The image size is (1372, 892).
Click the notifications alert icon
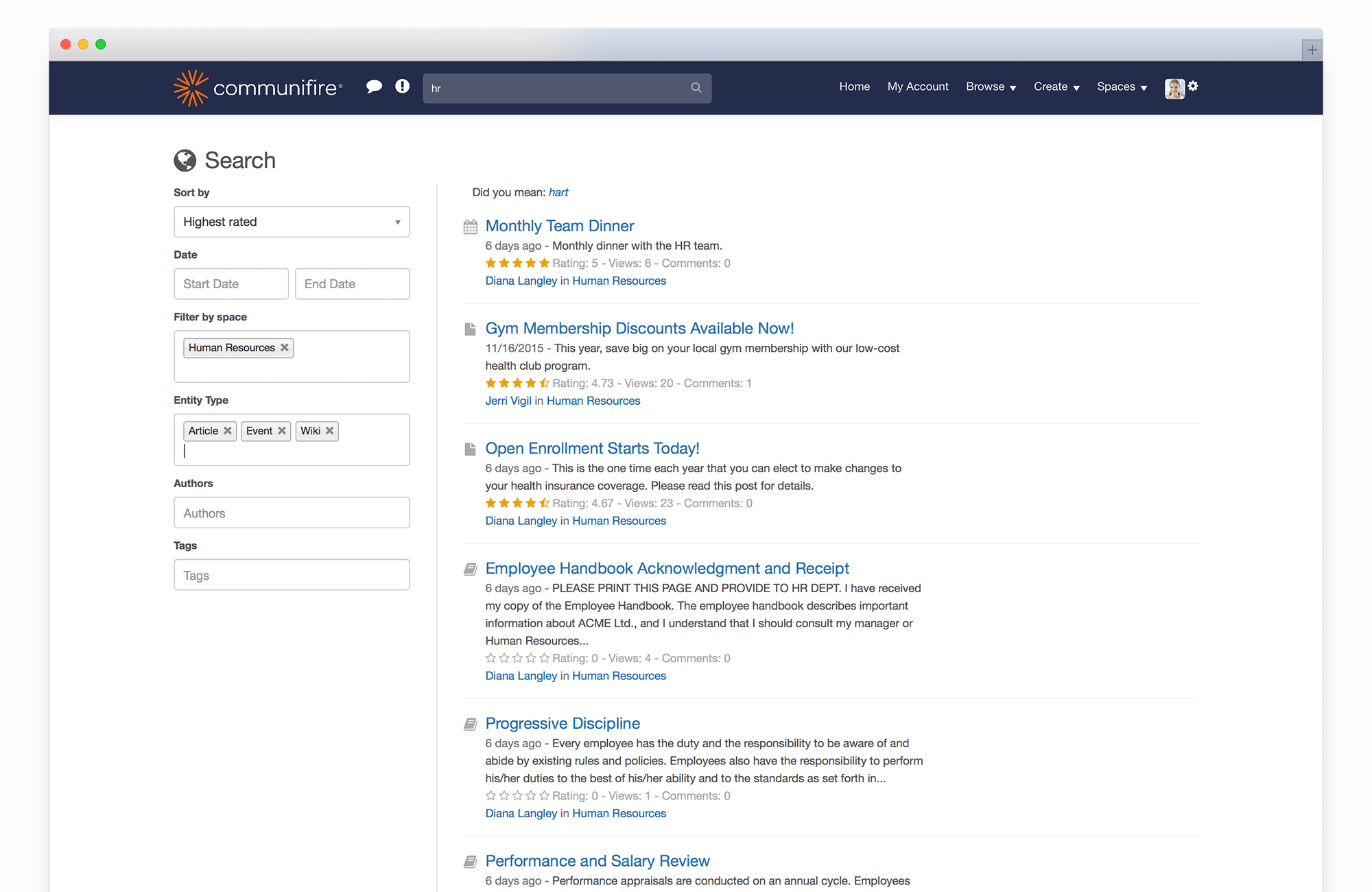tap(402, 86)
